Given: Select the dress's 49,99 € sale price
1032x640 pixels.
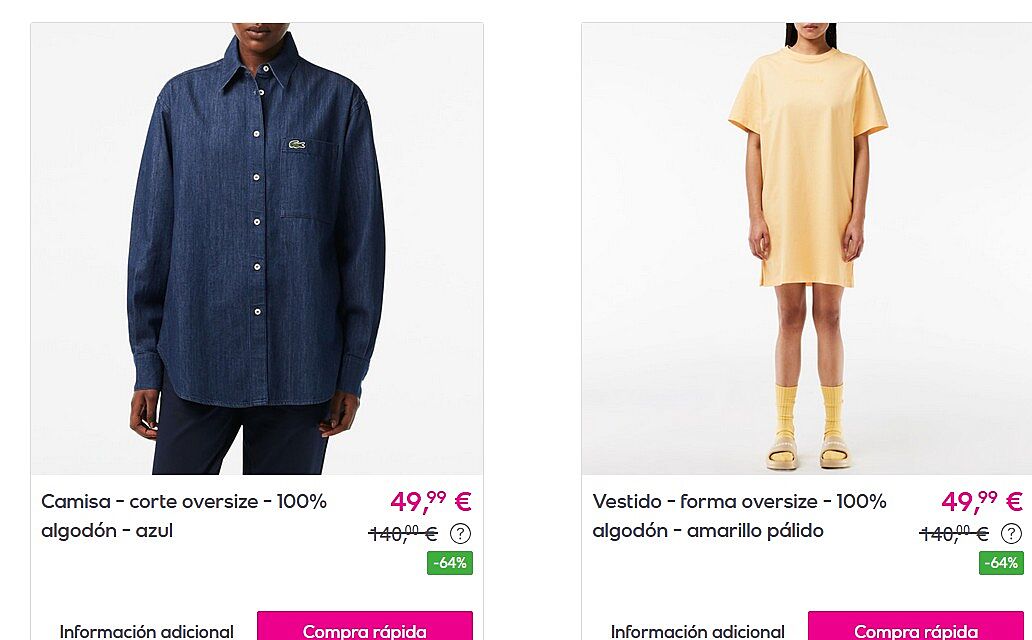Looking at the screenshot, I should point(982,502).
